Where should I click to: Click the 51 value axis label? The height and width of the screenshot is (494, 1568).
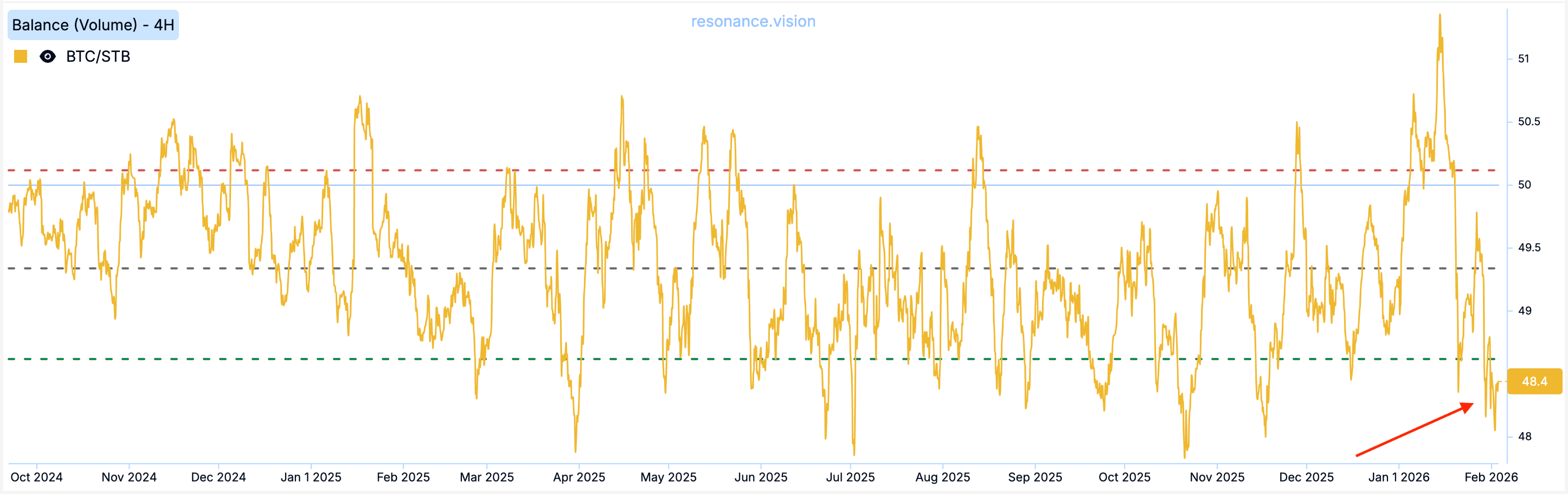(1523, 59)
